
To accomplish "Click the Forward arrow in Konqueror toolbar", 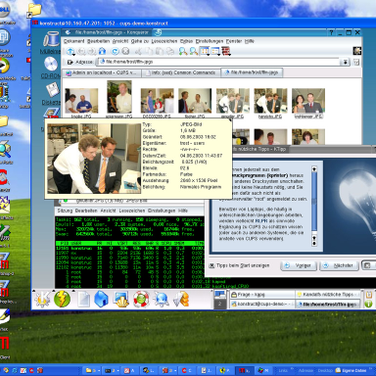I will tap(92, 51).
